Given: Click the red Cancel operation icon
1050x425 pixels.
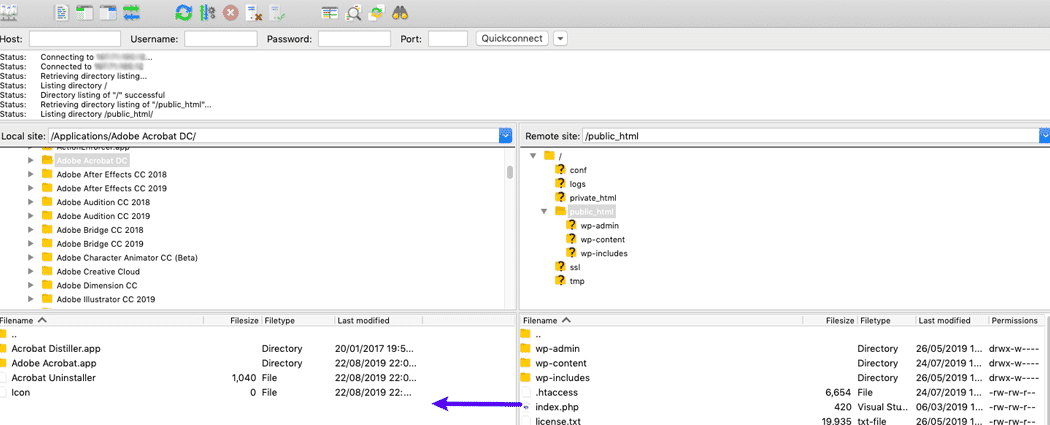Looking at the screenshot, I should point(231,13).
